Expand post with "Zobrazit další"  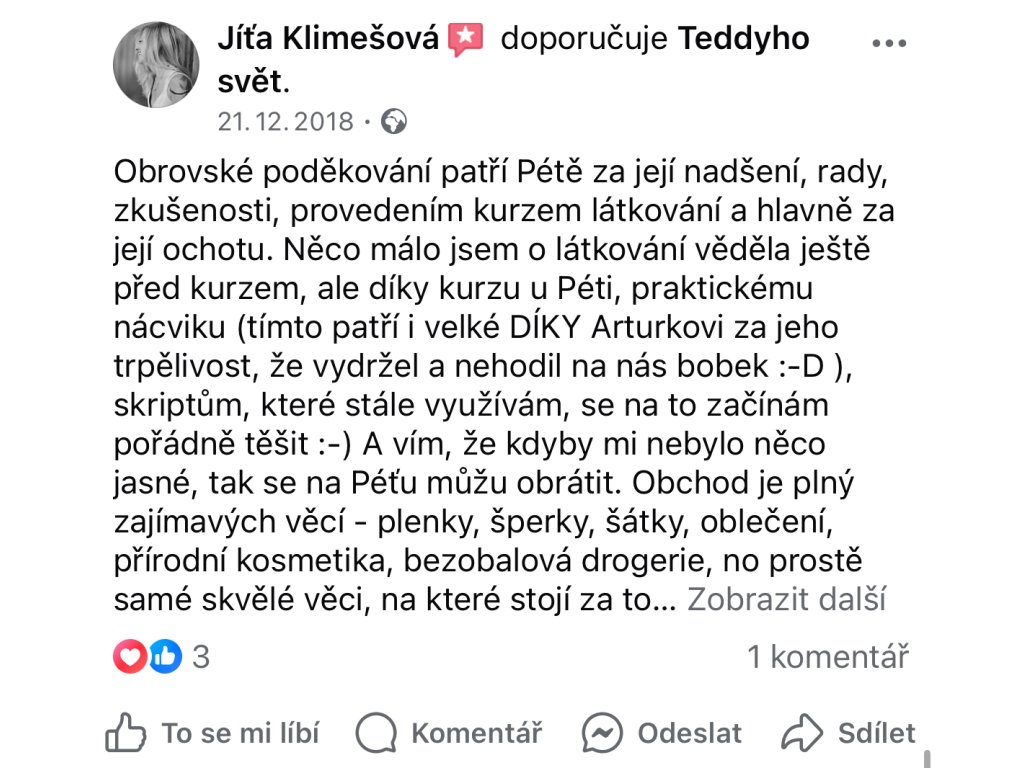[787, 599]
